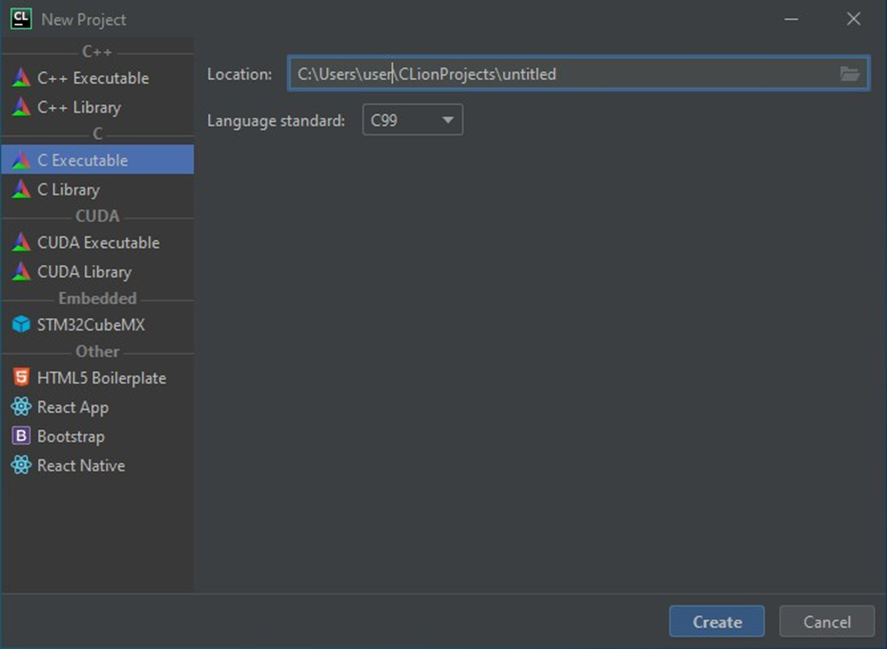Minimize the New Project dialog

791,19
